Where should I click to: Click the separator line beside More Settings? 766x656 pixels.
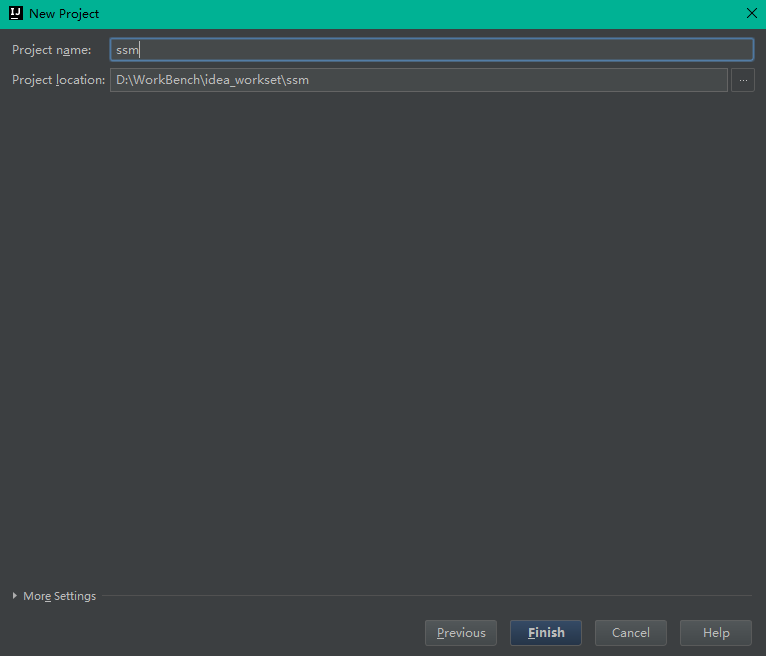pyautogui.click(x=427, y=596)
